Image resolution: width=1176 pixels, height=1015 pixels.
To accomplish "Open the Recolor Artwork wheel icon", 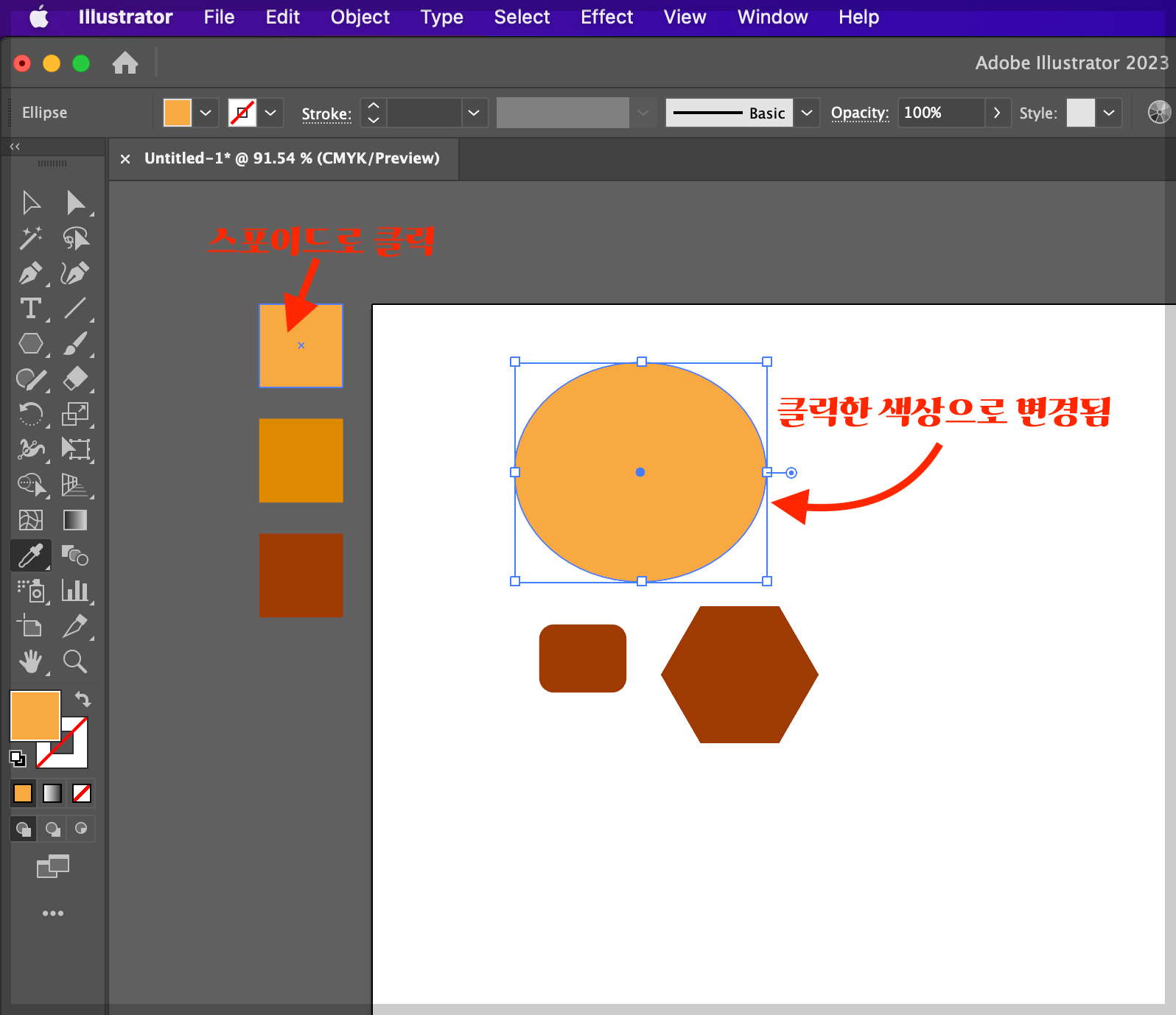I will click(x=1159, y=112).
